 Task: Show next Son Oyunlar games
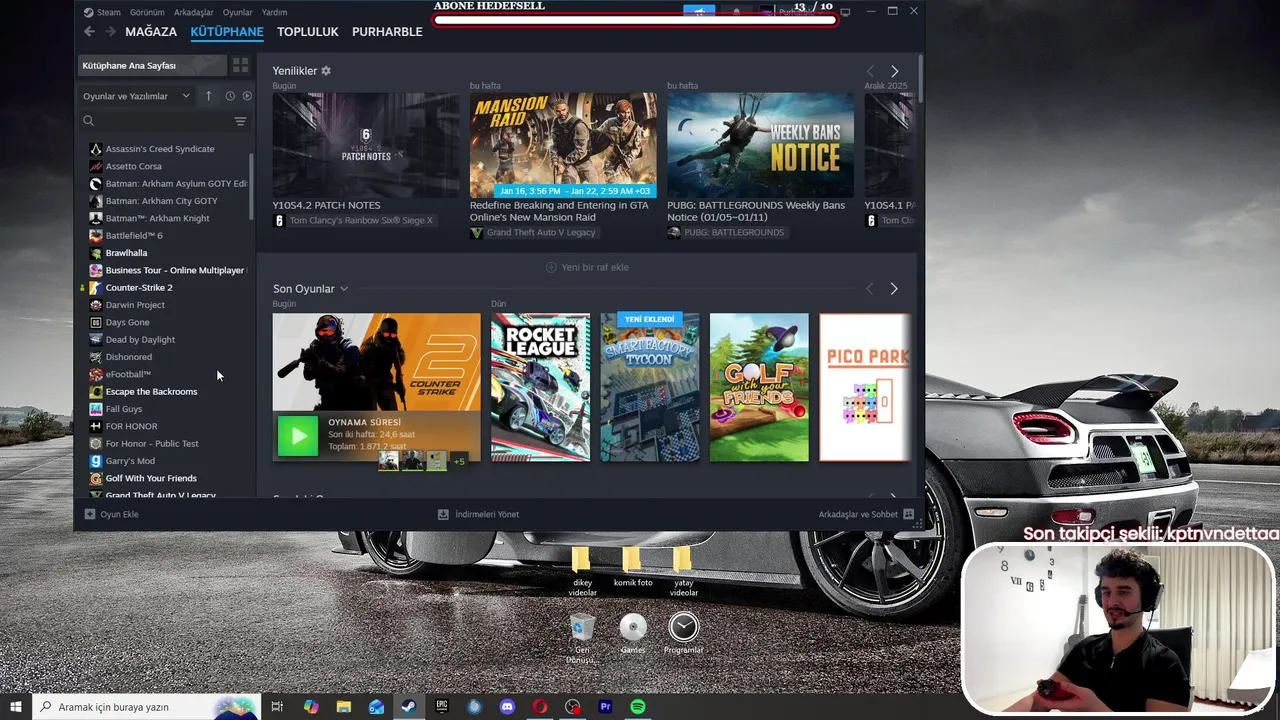coord(893,289)
